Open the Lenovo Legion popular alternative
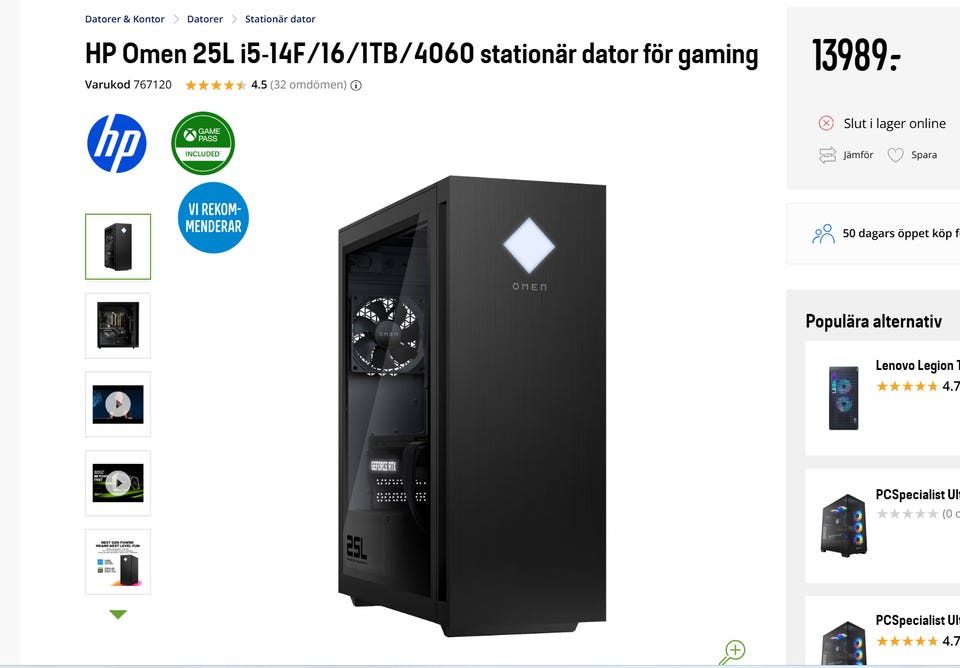Viewport: 960px width, 668px height. 882,398
